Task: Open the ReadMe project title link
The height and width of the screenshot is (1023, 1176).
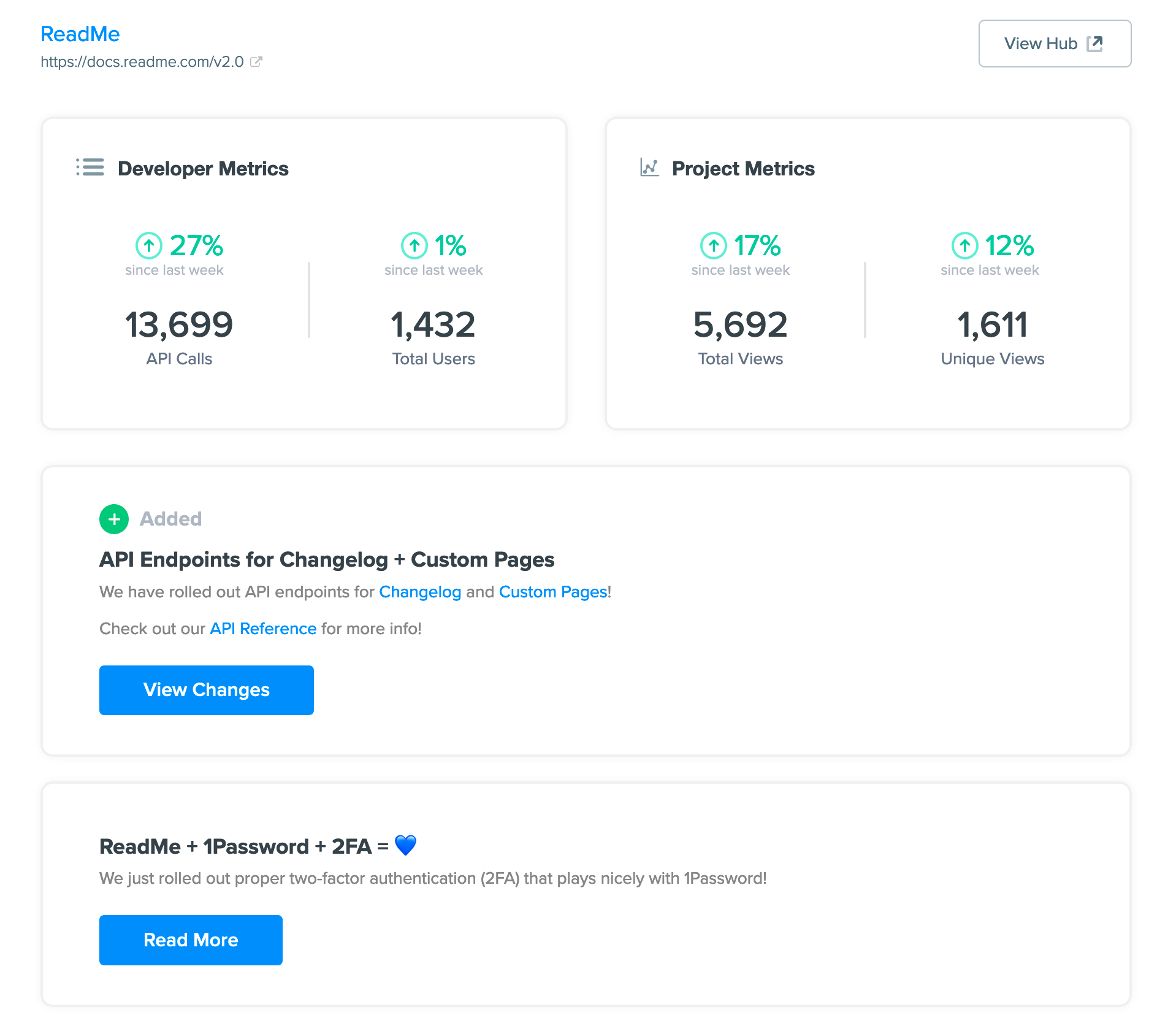Action: 80,34
